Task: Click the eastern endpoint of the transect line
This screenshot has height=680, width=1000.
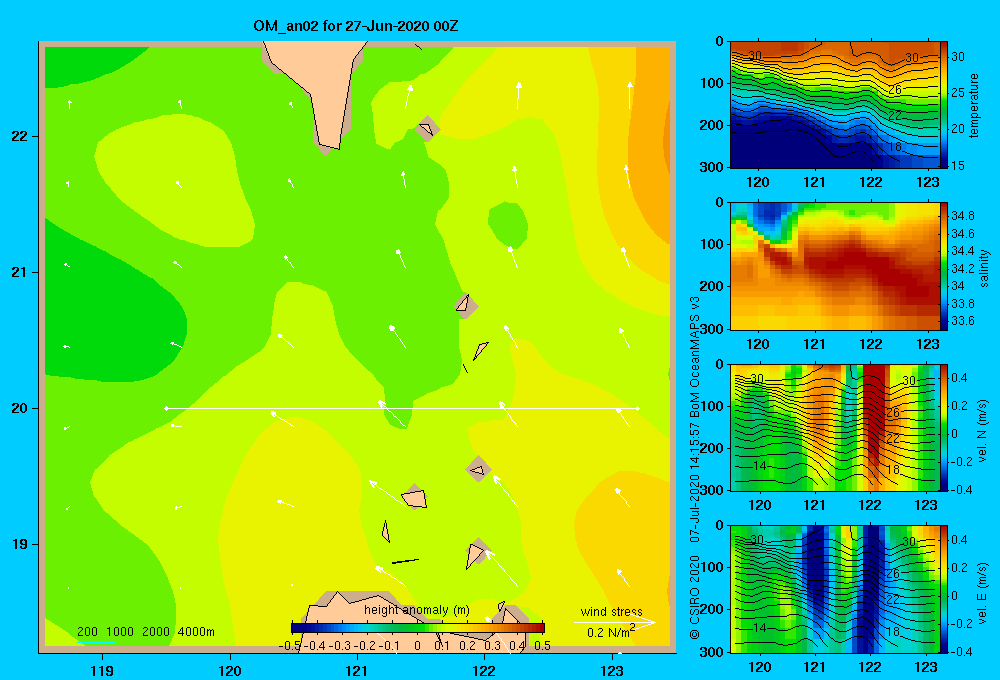Action: pyautogui.click(x=637, y=408)
